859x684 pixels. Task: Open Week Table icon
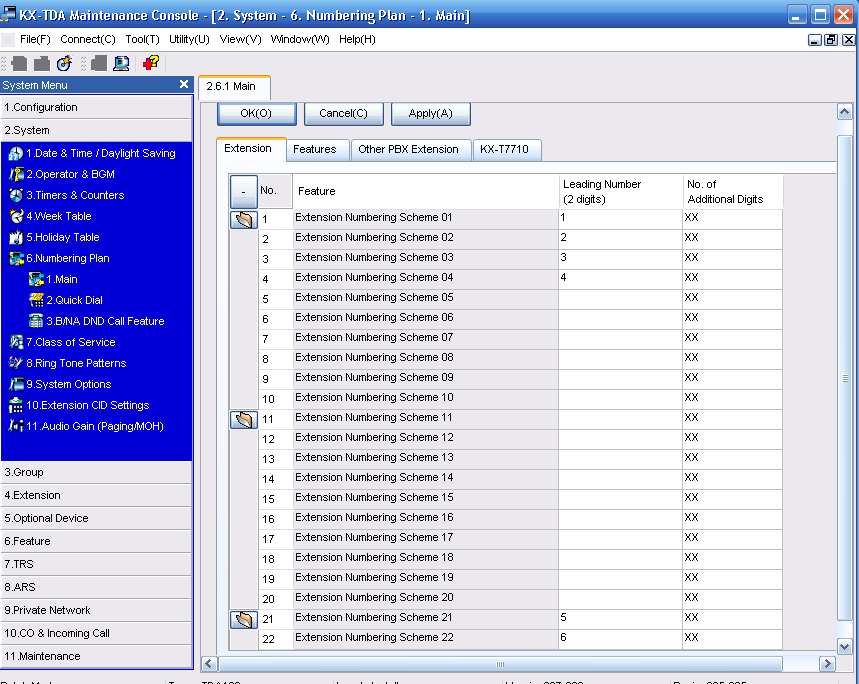16,216
